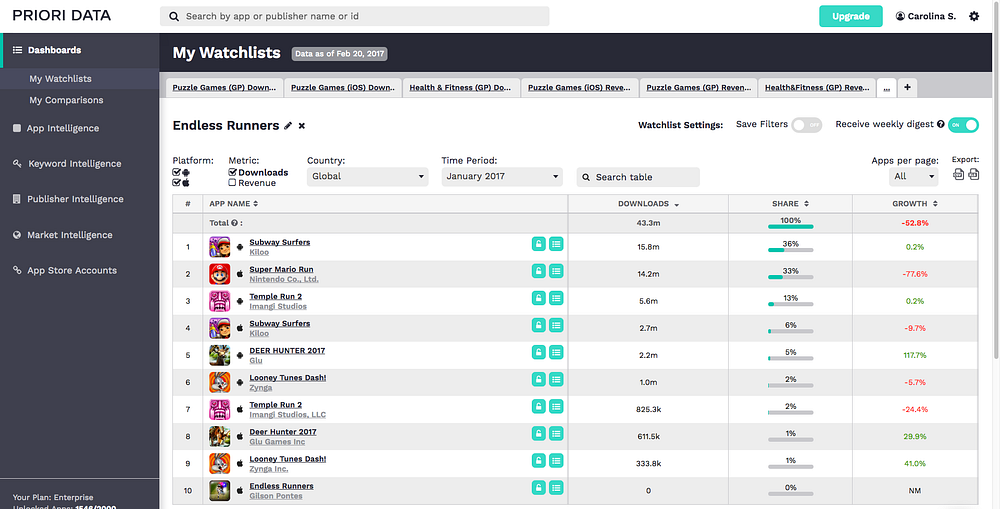Click the Keyword Intelligence key icon
The width and height of the screenshot is (1000, 509).
[x=17, y=164]
